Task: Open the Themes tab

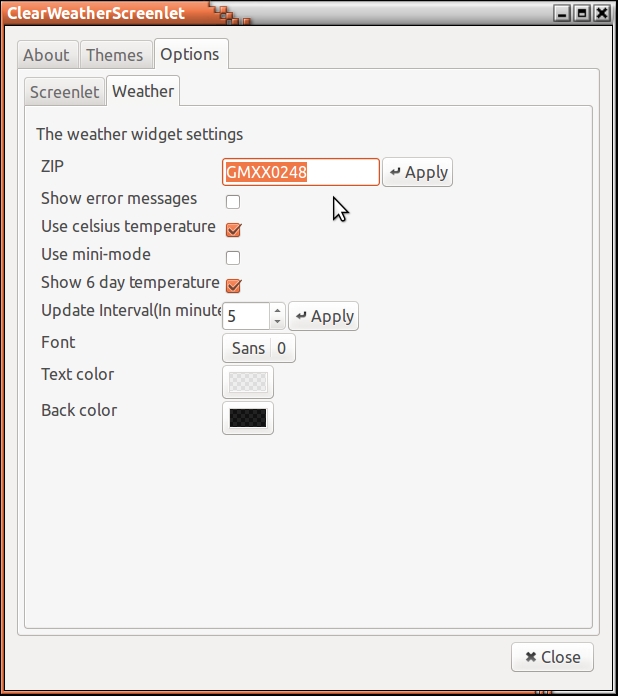Action: [x=114, y=55]
